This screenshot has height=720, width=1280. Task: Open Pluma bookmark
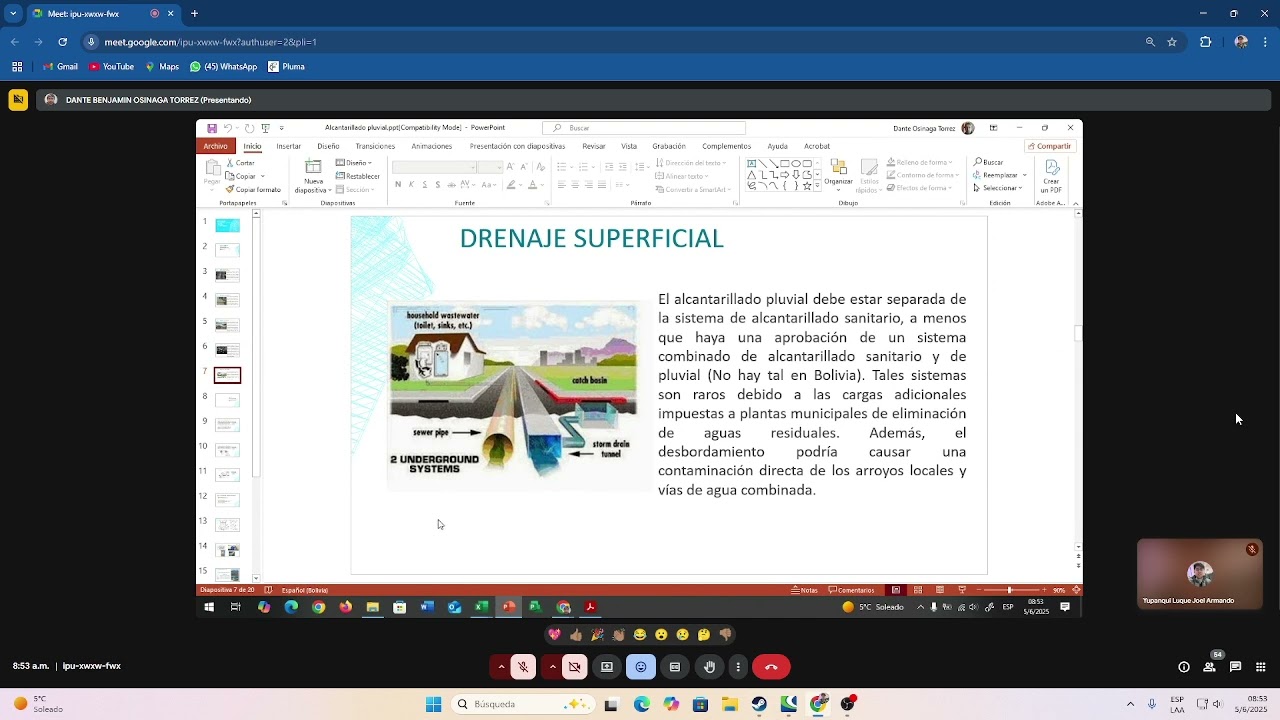(286, 67)
